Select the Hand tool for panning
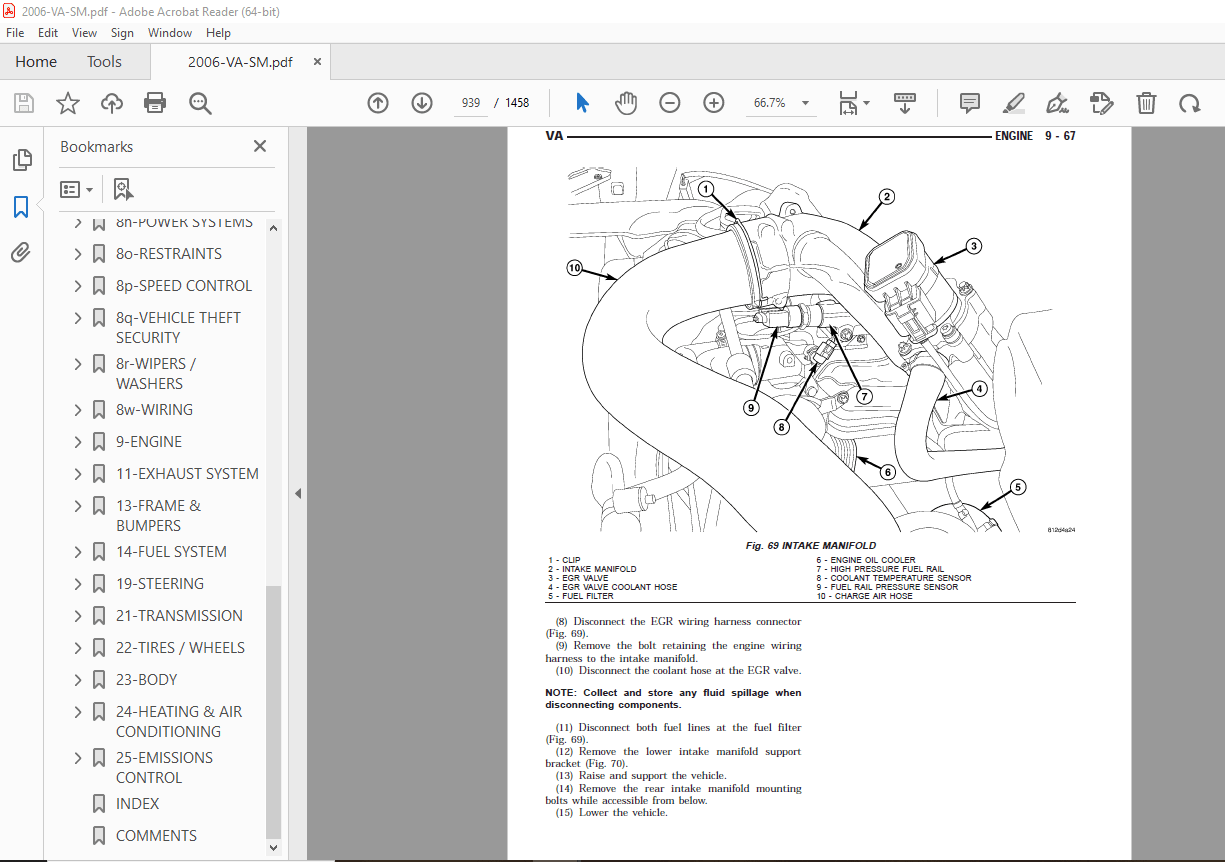Image resolution: width=1225 pixels, height=862 pixels. tap(625, 102)
